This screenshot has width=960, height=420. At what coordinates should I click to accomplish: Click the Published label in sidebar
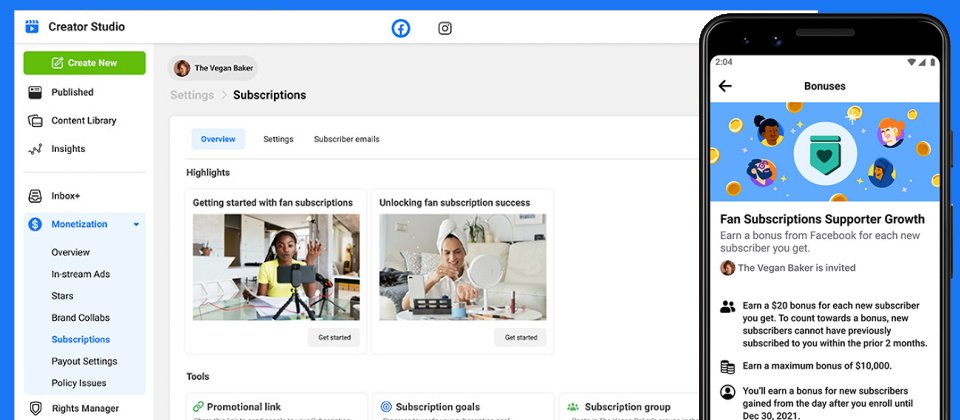coord(72,92)
